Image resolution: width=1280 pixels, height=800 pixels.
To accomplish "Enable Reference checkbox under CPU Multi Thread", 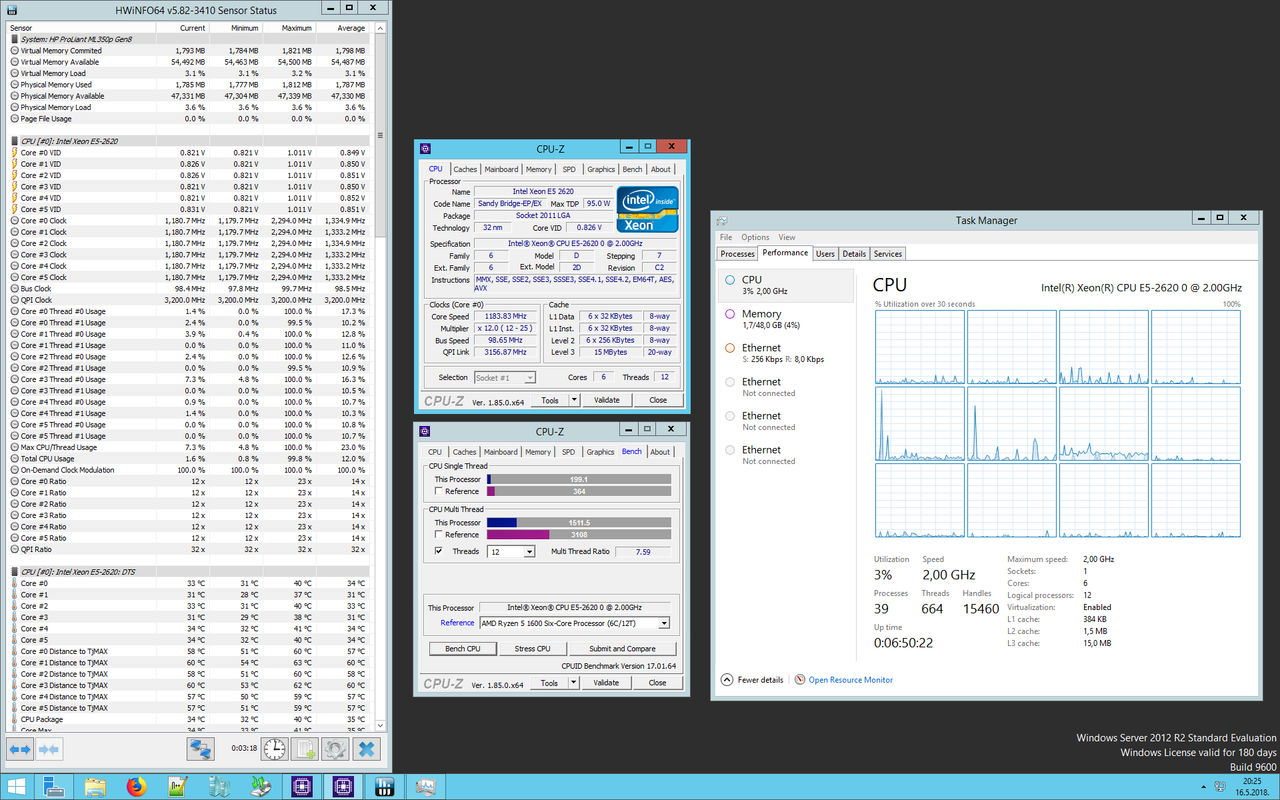I will click(438, 534).
